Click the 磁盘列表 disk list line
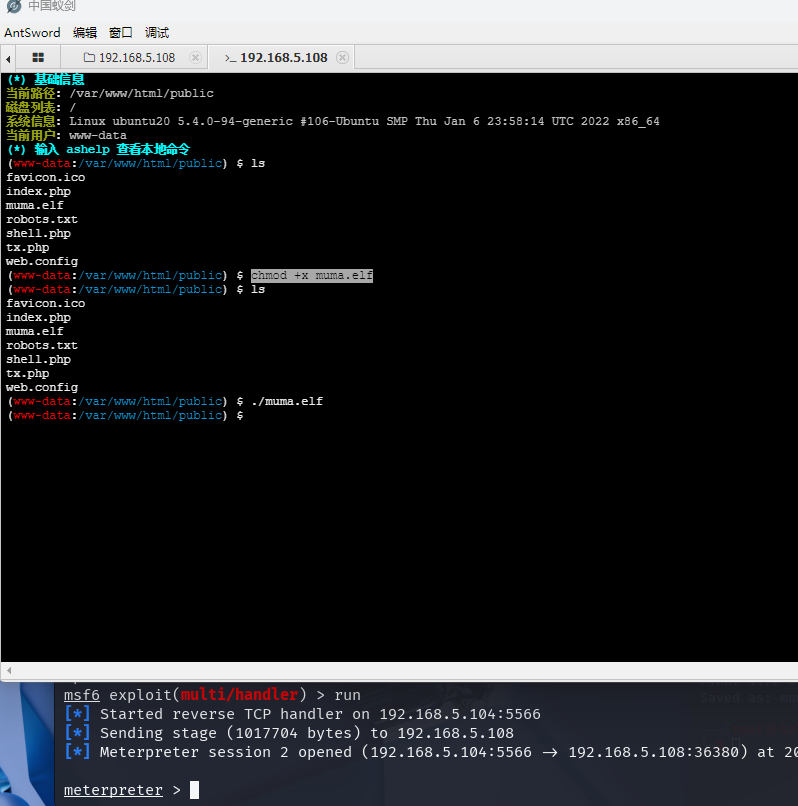Viewport: 798px width, 806px height. [41, 107]
